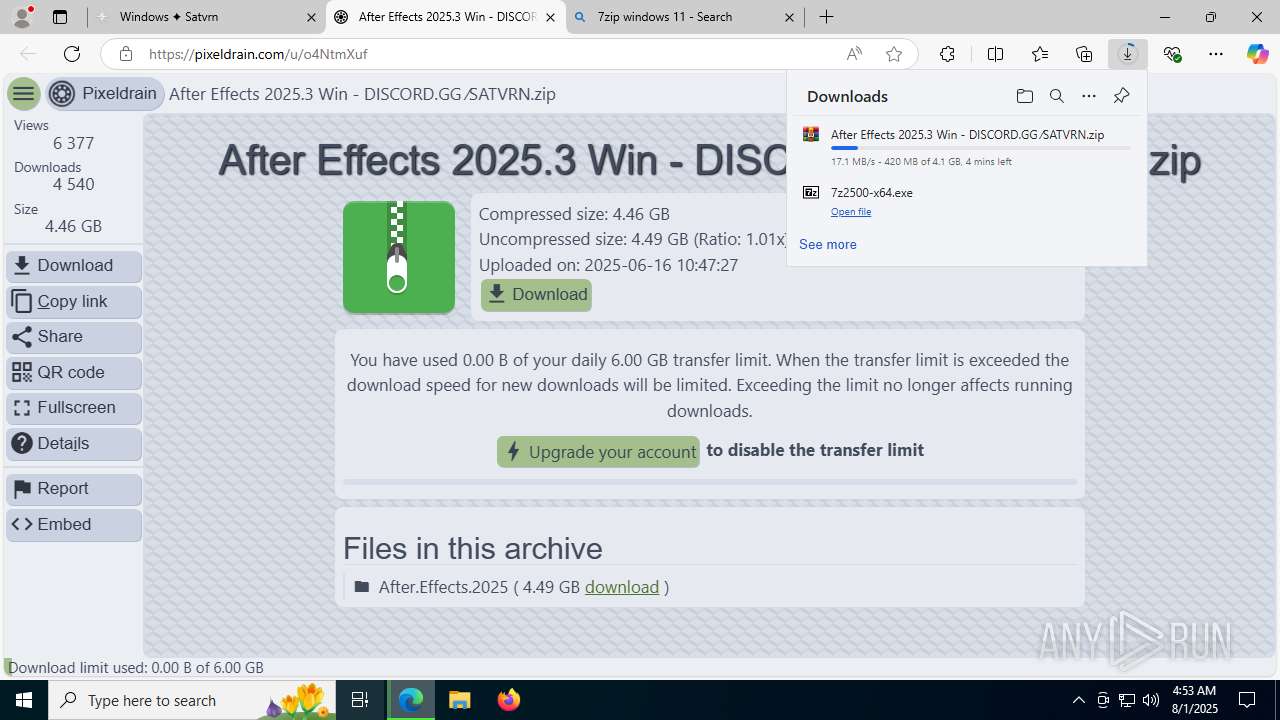
Task: Select the 7z2500-x64.exe download entry
Action: coord(967,200)
